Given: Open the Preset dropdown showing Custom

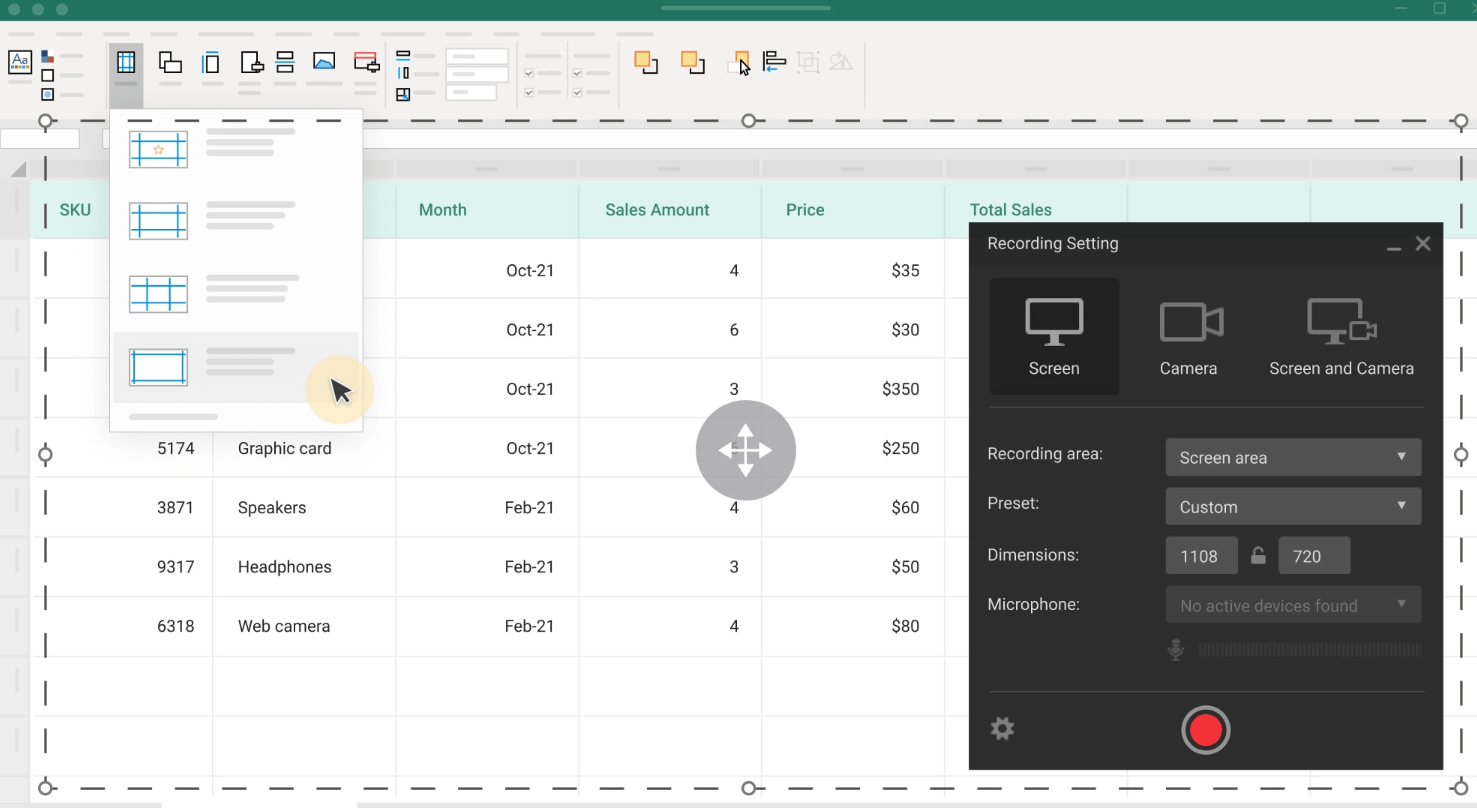Looking at the screenshot, I should pos(1293,506).
